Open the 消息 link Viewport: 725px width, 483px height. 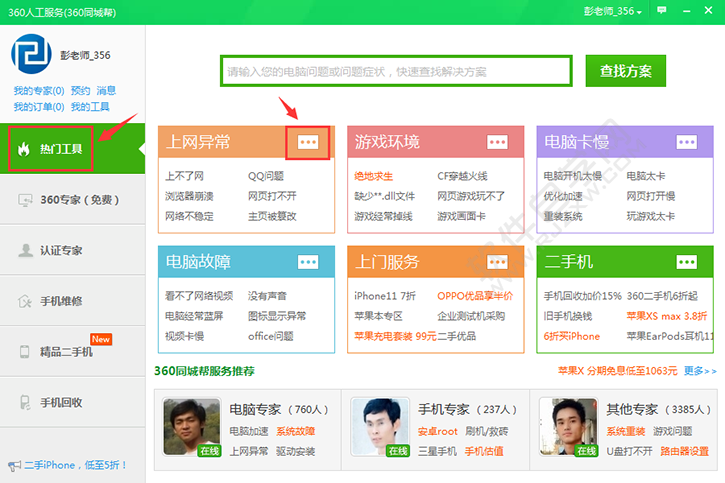point(106,90)
